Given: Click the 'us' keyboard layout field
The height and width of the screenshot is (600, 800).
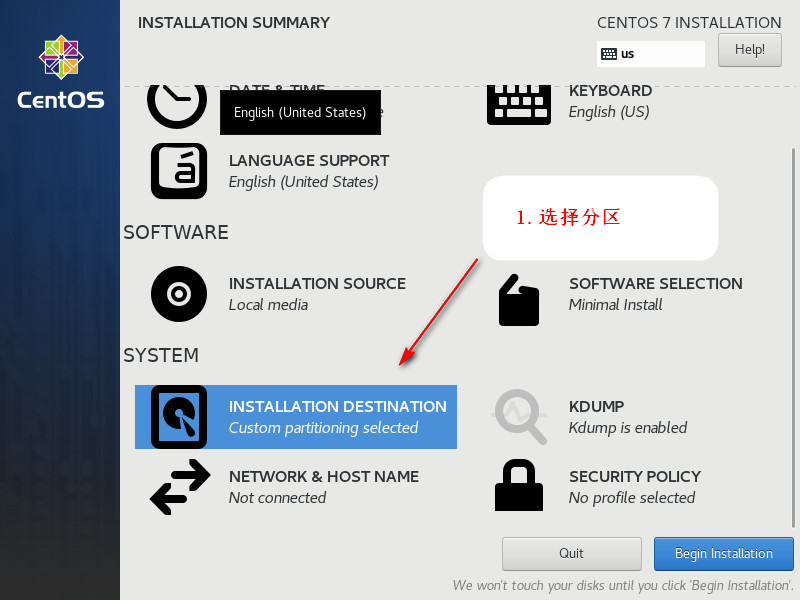Looking at the screenshot, I should (x=651, y=54).
